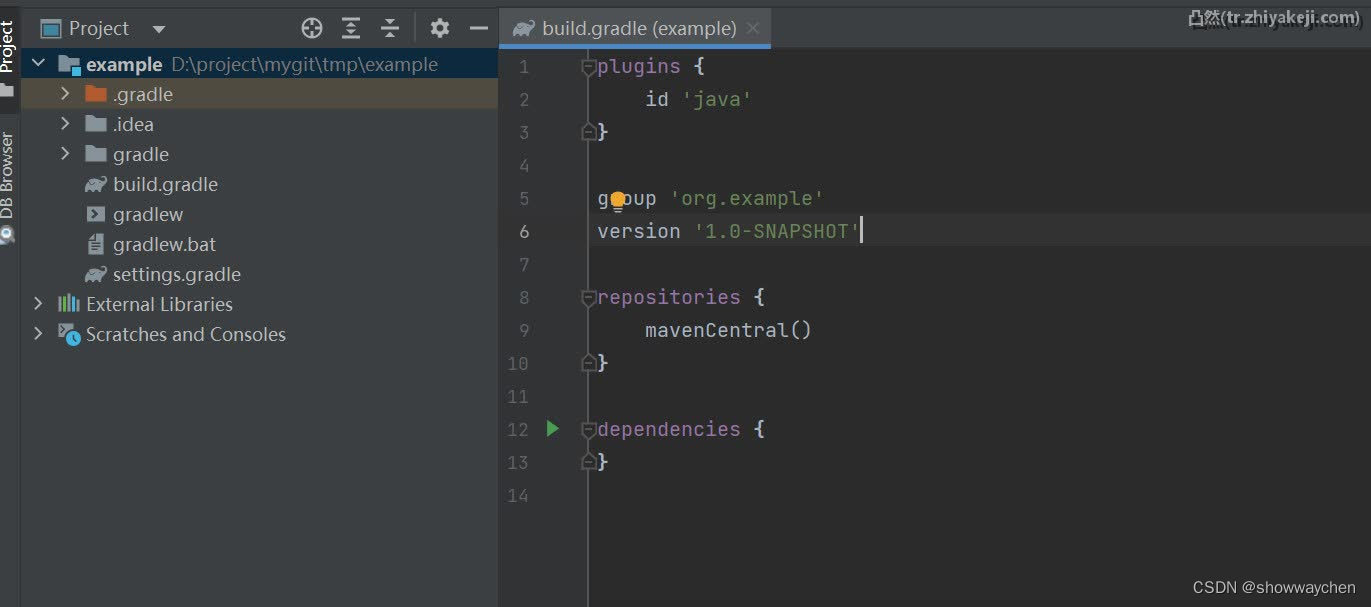Click the External Libraries bar-chart icon
1371x607 pixels.
[69, 304]
